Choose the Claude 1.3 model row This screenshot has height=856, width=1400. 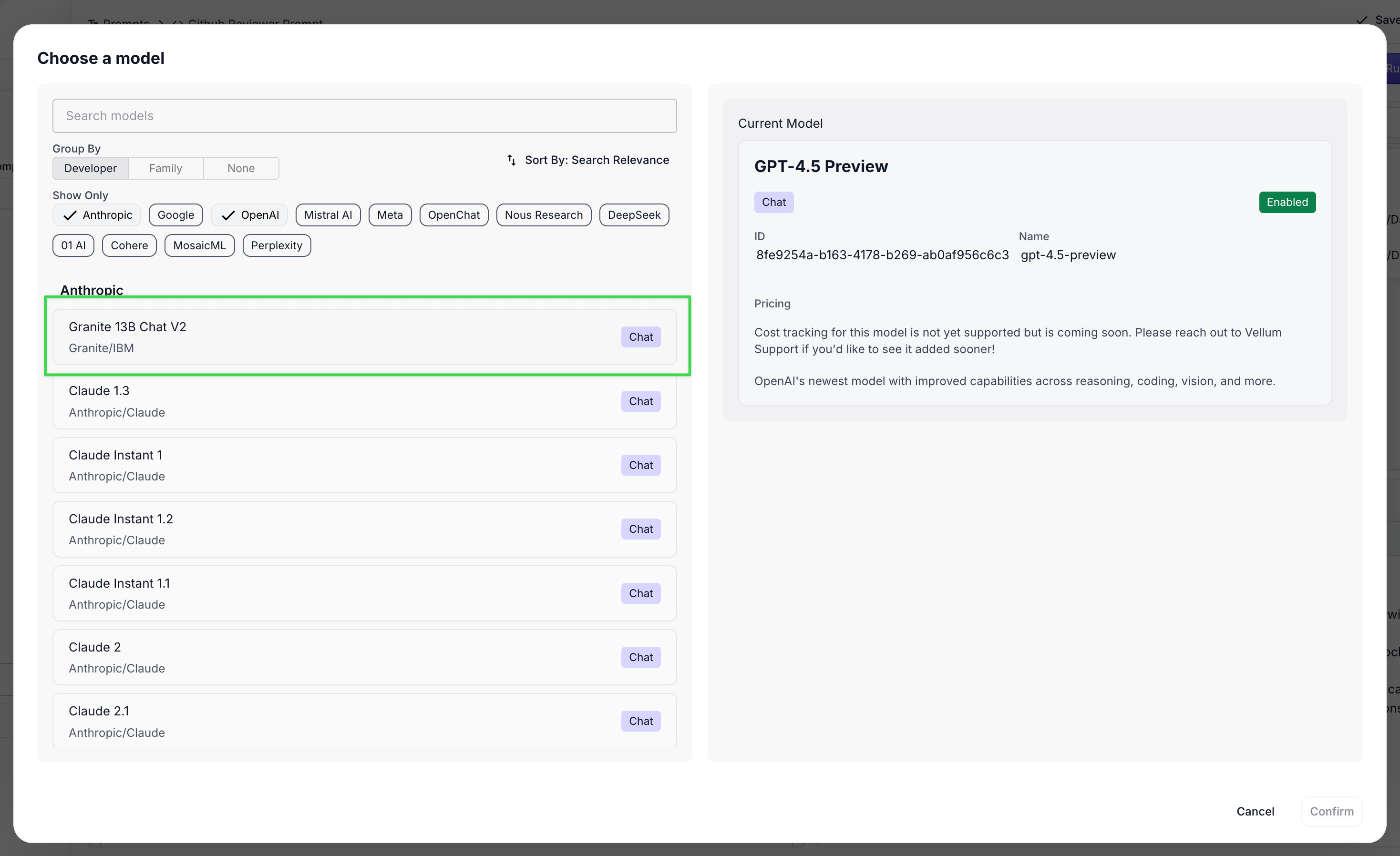(x=341, y=401)
